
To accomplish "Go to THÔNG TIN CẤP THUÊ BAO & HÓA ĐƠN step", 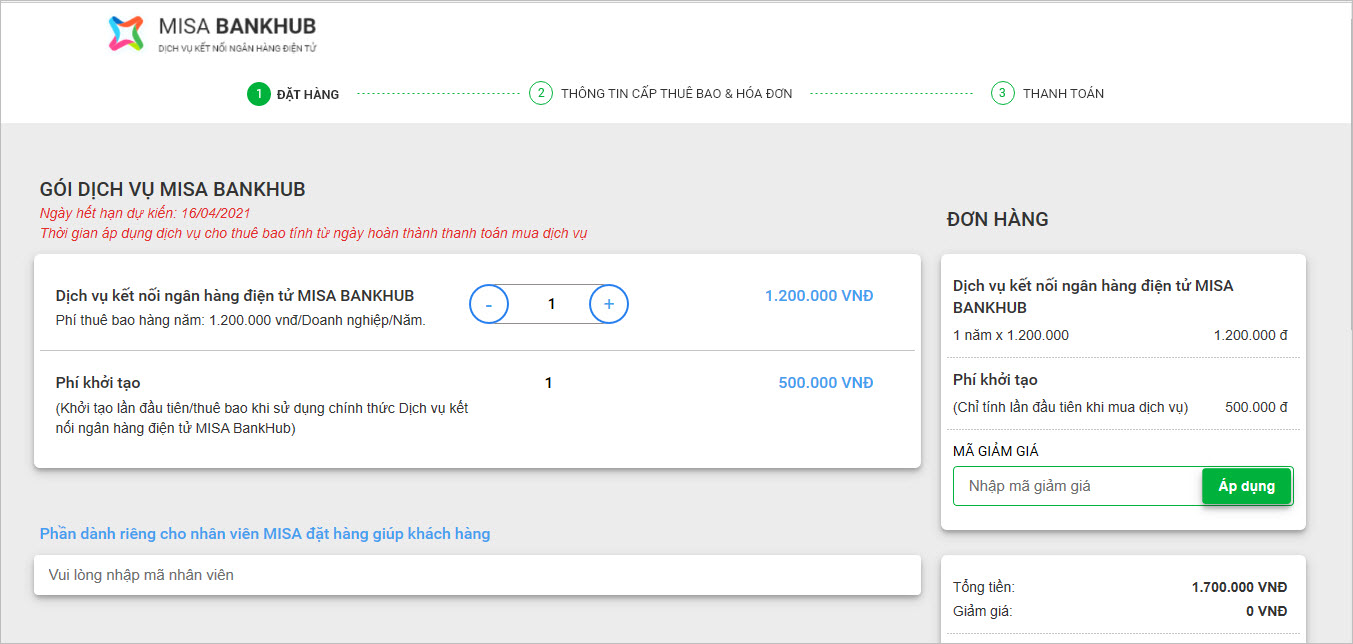I will 676,94.
